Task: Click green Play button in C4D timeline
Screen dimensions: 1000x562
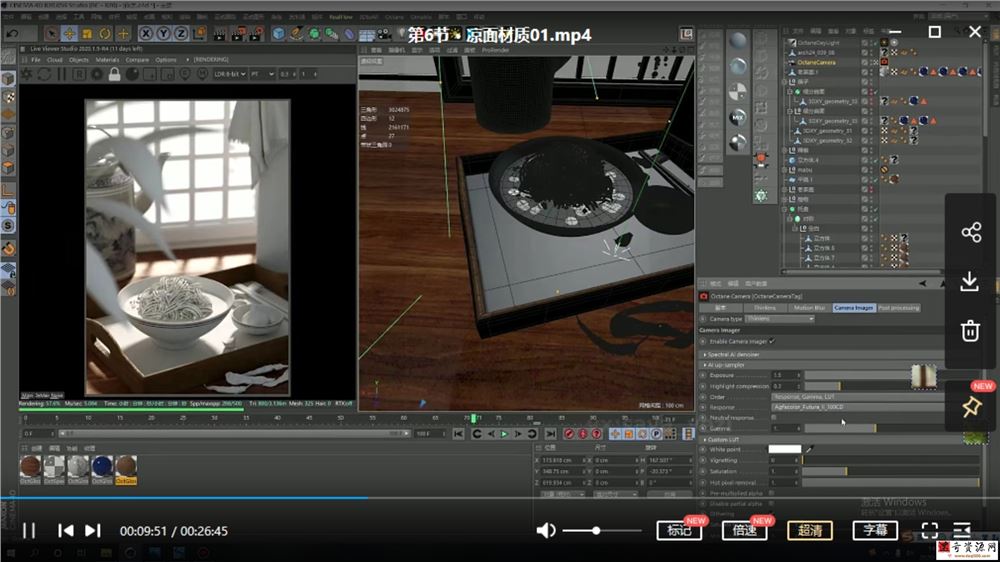Action: point(504,434)
